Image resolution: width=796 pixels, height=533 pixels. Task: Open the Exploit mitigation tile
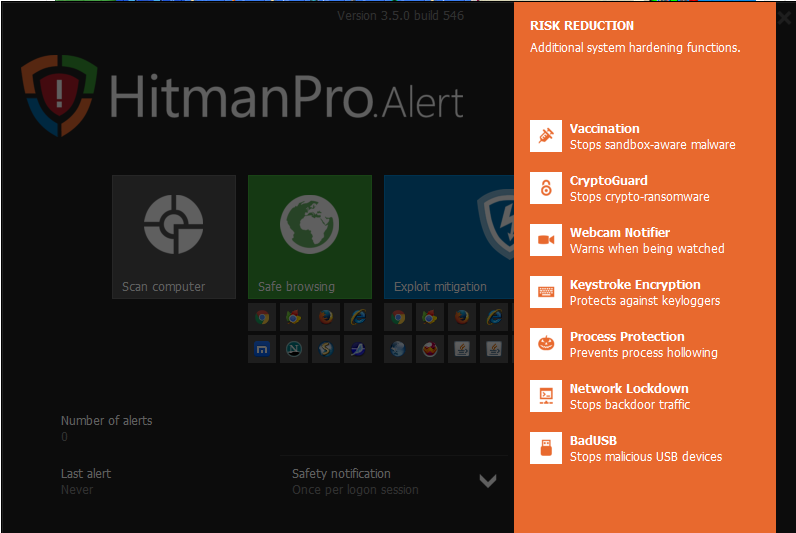pos(449,237)
